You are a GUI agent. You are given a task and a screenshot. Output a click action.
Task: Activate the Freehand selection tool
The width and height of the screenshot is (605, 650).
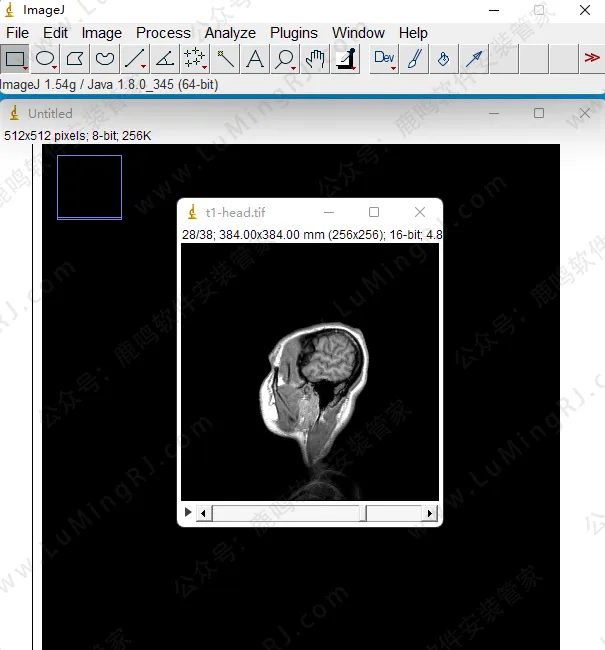(105, 59)
